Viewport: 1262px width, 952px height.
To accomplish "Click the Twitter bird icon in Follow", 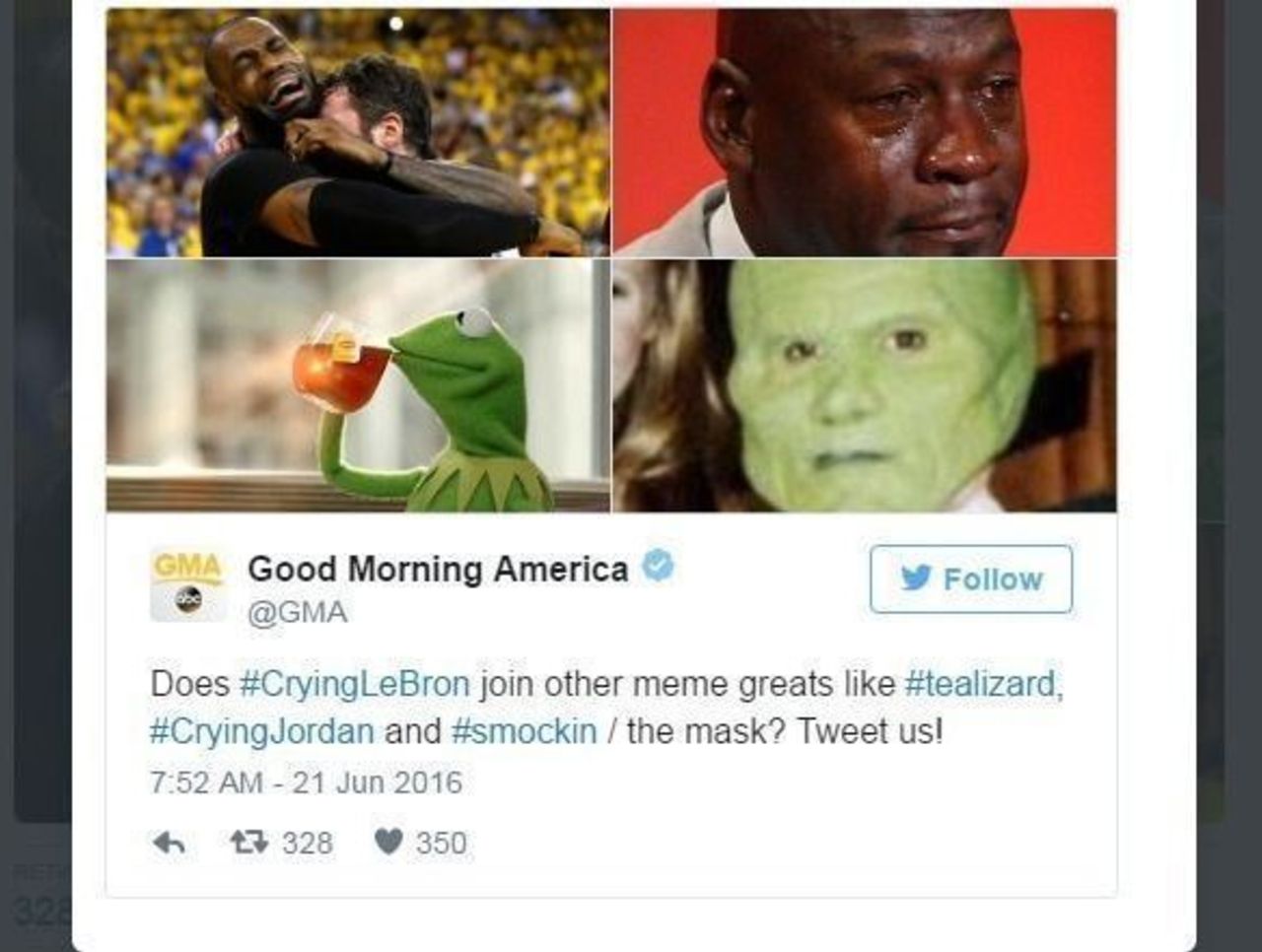I will (915, 578).
